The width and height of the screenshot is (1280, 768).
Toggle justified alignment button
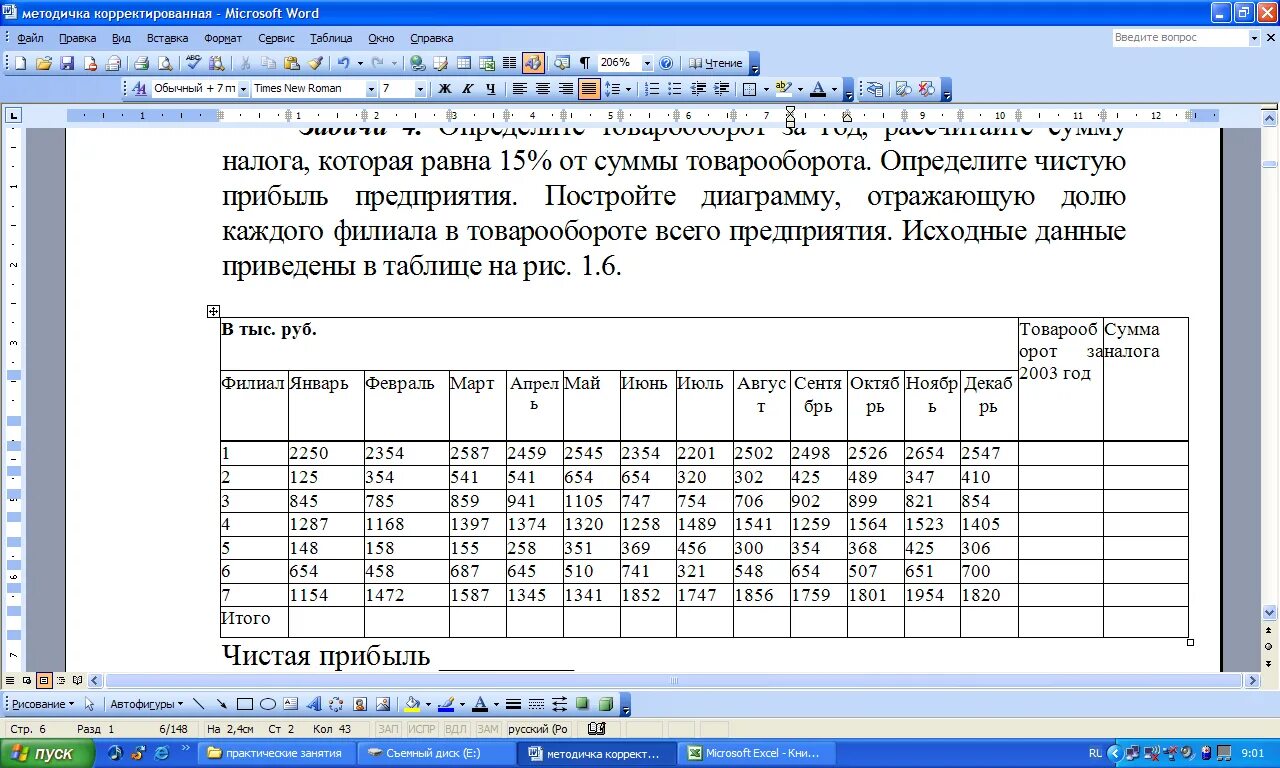589,89
